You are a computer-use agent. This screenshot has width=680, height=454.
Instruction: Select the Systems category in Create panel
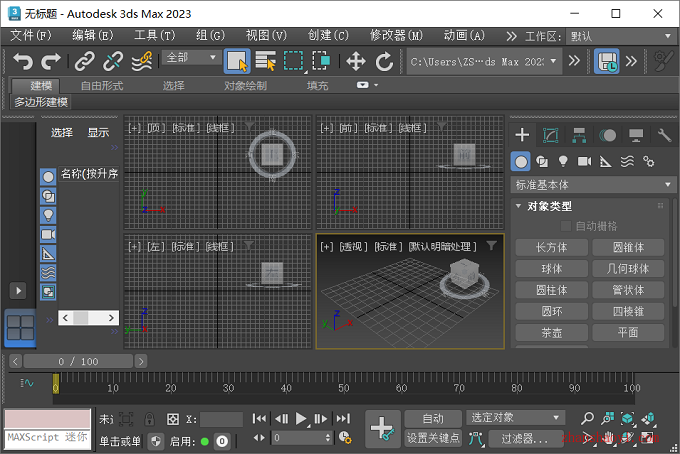(x=649, y=162)
